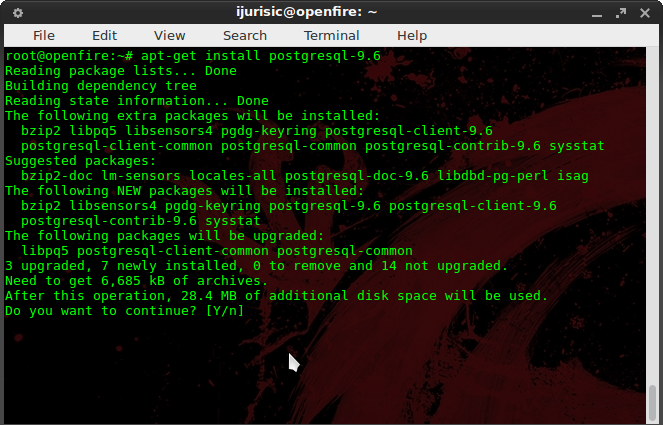Click the line 'Reading state information... Done'
Viewport: 663px width, 425px height.
tap(137, 101)
